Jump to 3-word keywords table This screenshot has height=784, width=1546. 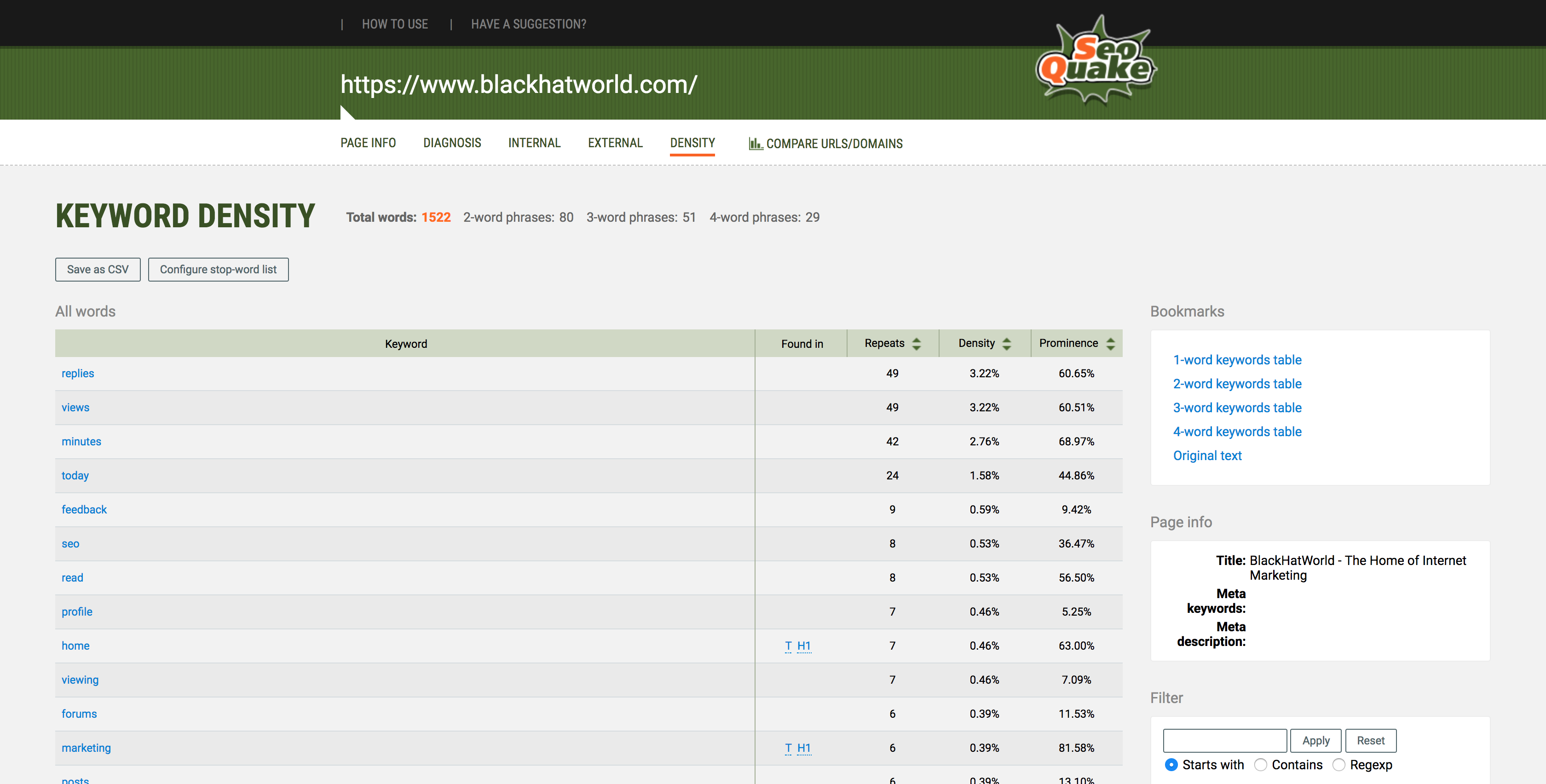(x=1238, y=408)
